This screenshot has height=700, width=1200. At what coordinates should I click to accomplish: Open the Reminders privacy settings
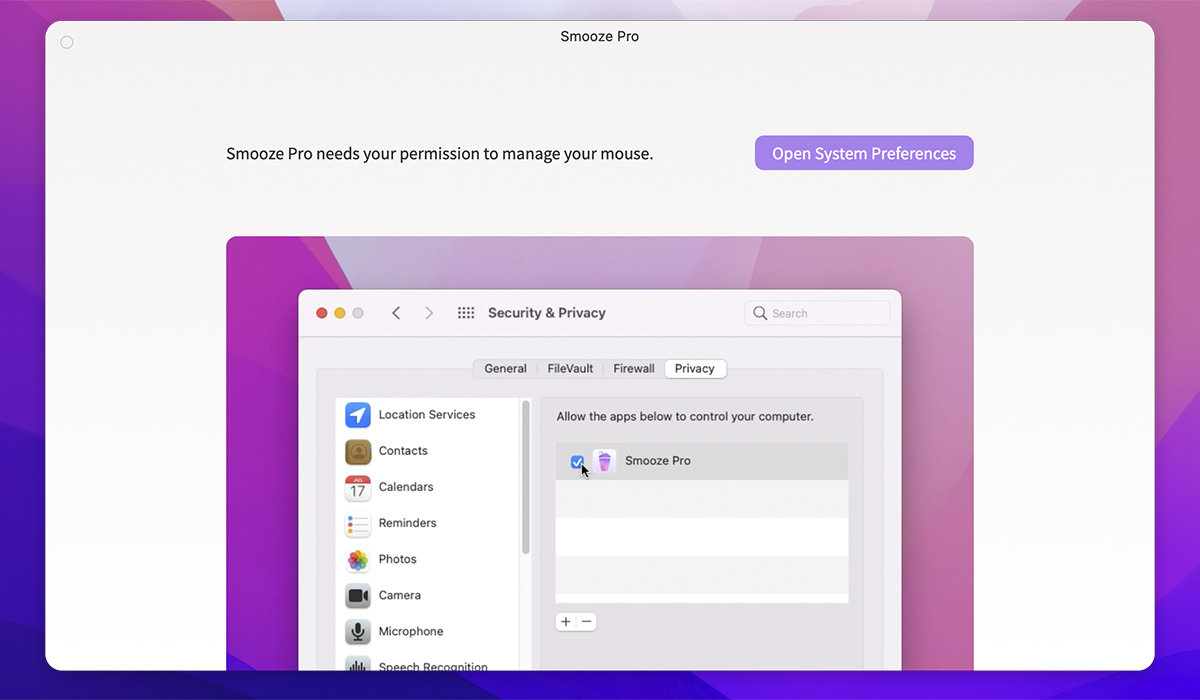(407, 523)
